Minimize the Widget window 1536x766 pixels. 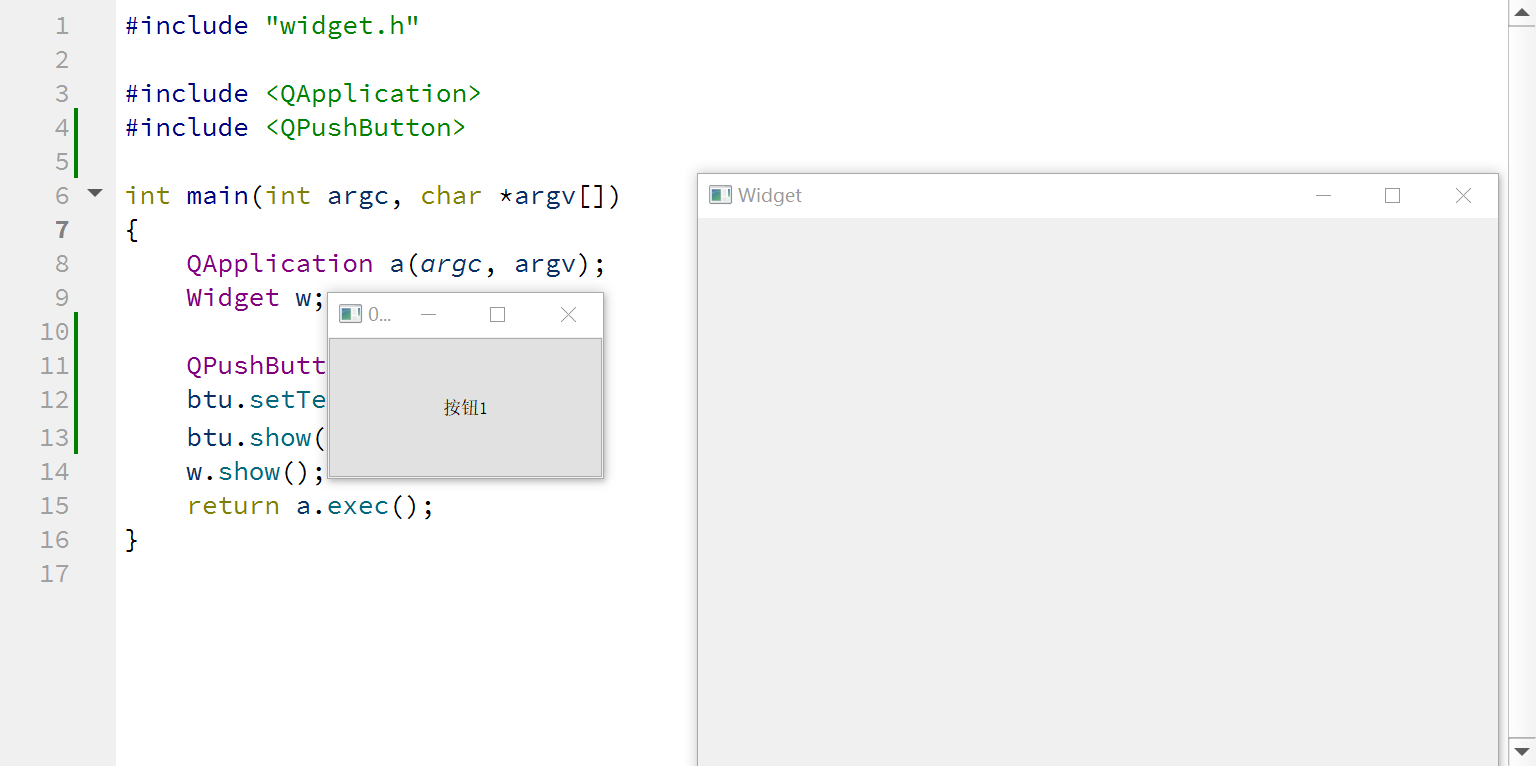(x=1324, y=196)
